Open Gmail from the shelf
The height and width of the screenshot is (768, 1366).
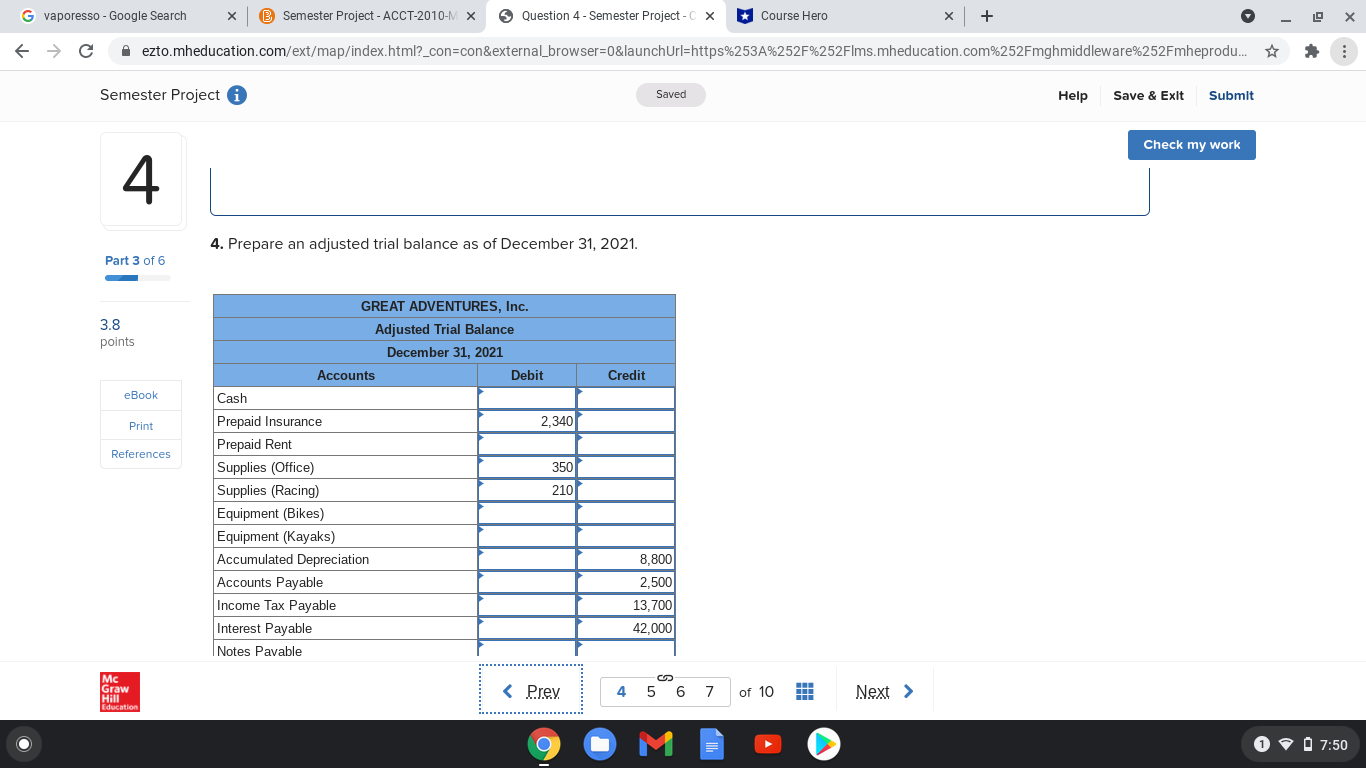[x=655, y=744]
